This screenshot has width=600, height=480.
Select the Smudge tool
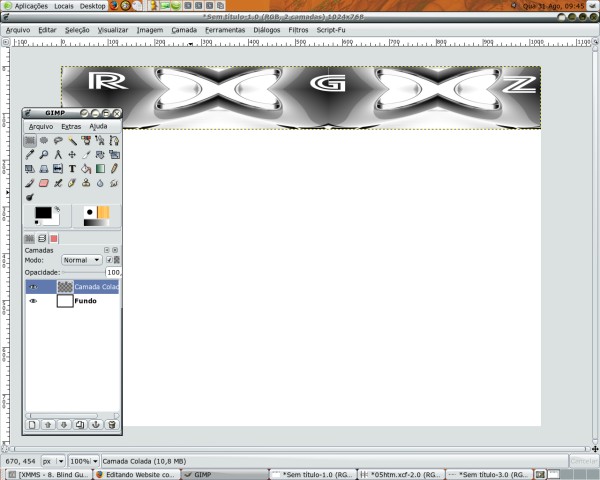tap(114, 183)
